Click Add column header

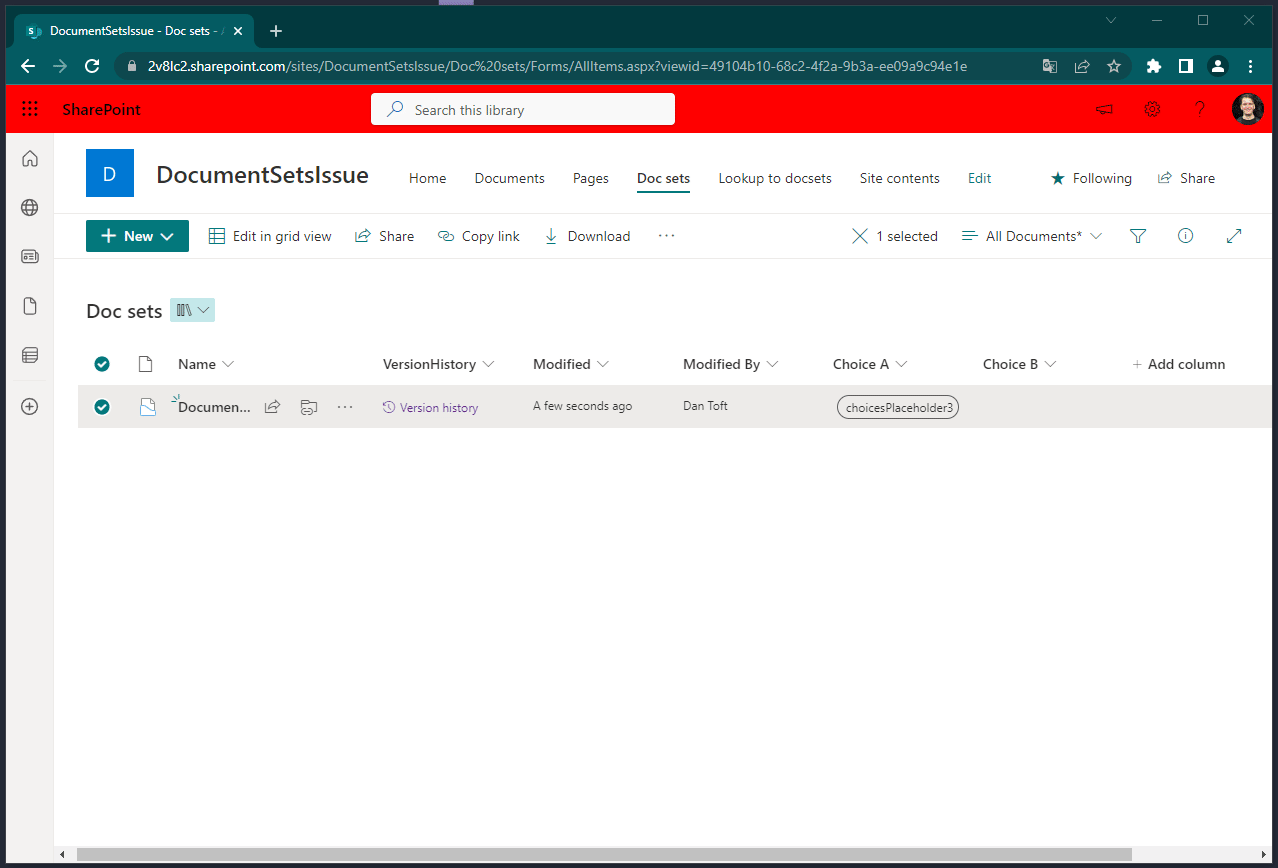[x=1179, y=364]
